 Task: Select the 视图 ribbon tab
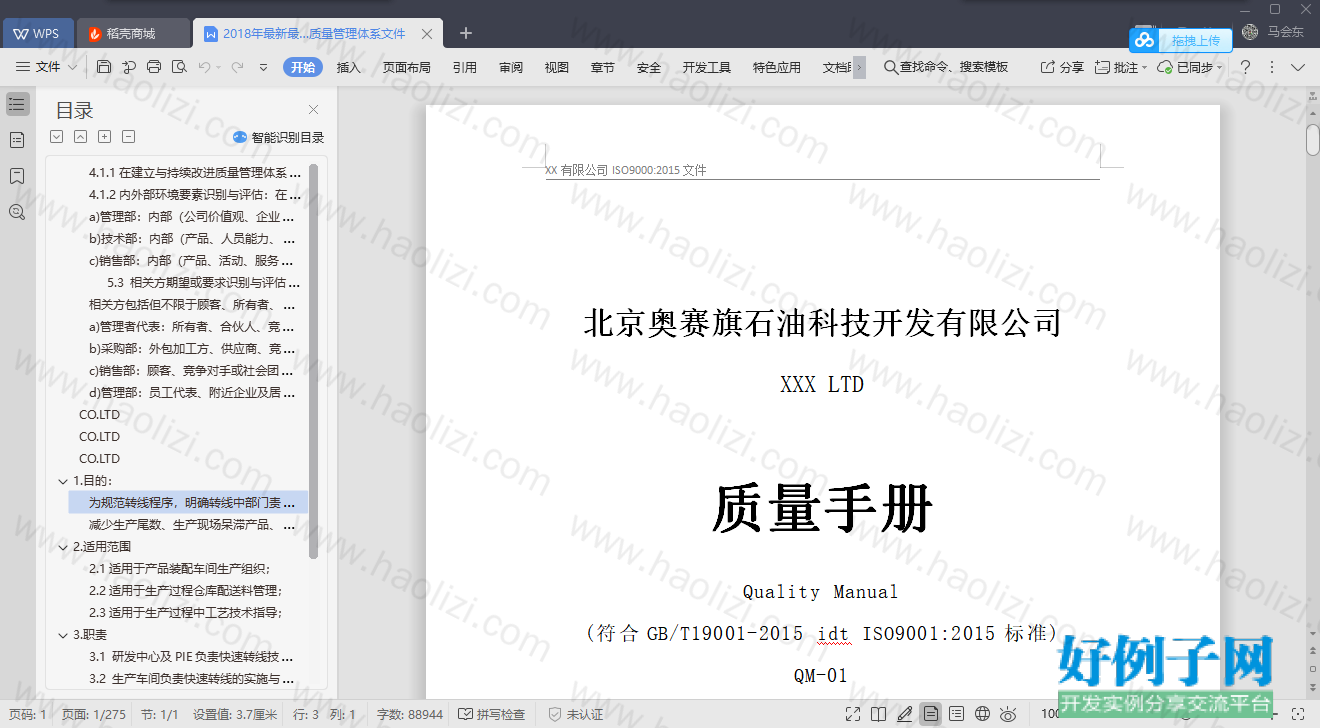(x=557, y=67)
